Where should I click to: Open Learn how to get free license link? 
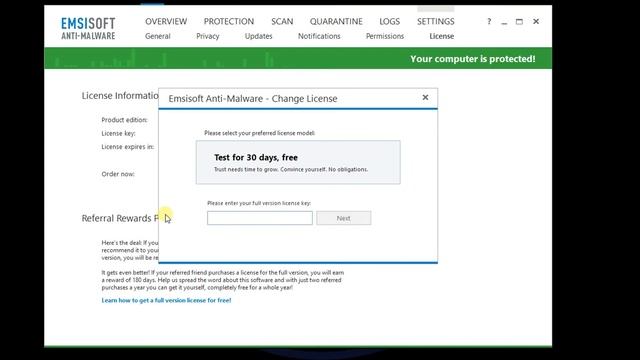[x=166, y=300]
